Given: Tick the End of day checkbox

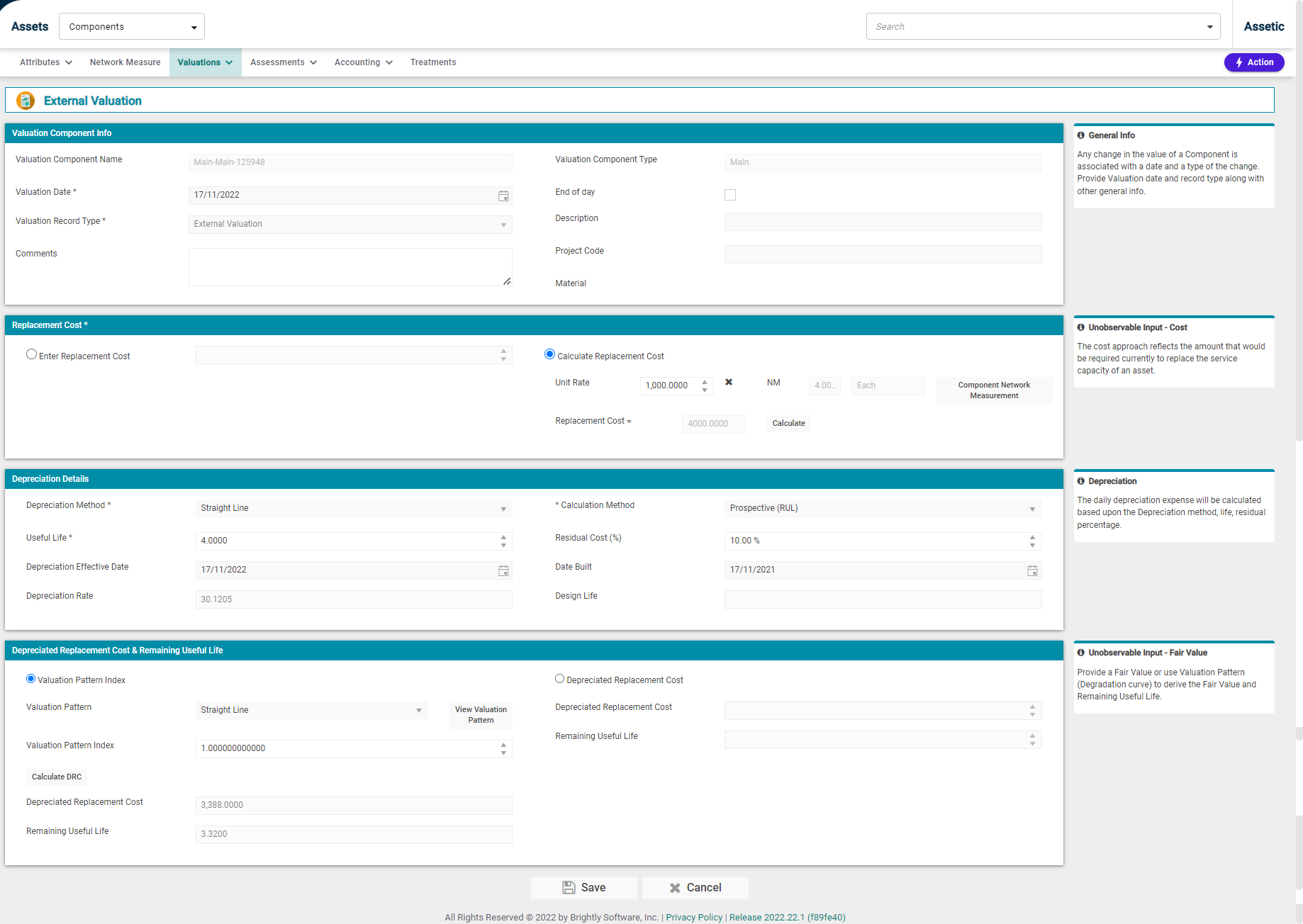Looking at the screenshot, I should [x=730, y=195].
